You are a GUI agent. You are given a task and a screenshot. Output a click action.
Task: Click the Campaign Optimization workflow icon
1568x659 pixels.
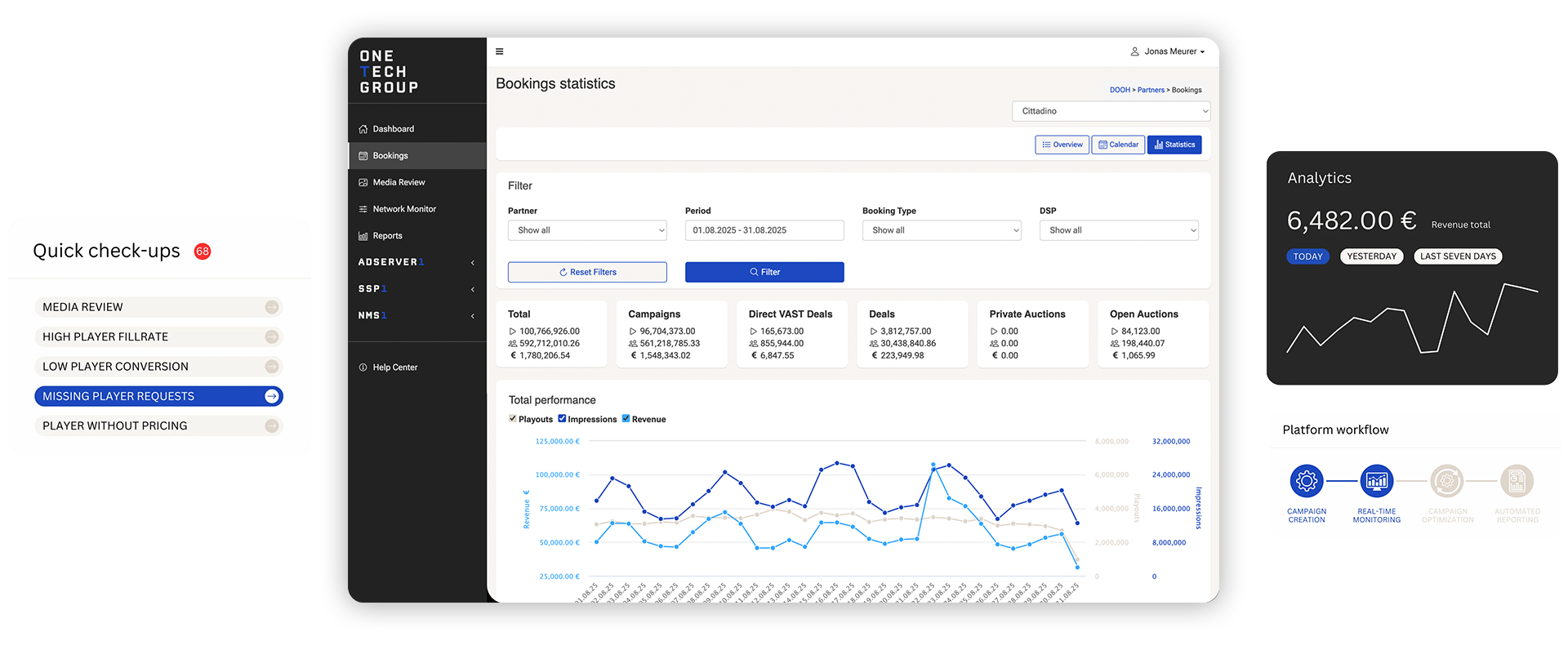pos(1447,481)
